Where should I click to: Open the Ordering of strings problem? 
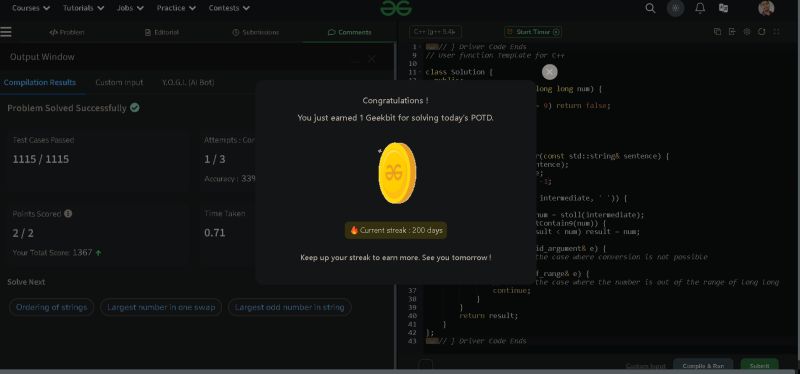(x=52, y=307)
